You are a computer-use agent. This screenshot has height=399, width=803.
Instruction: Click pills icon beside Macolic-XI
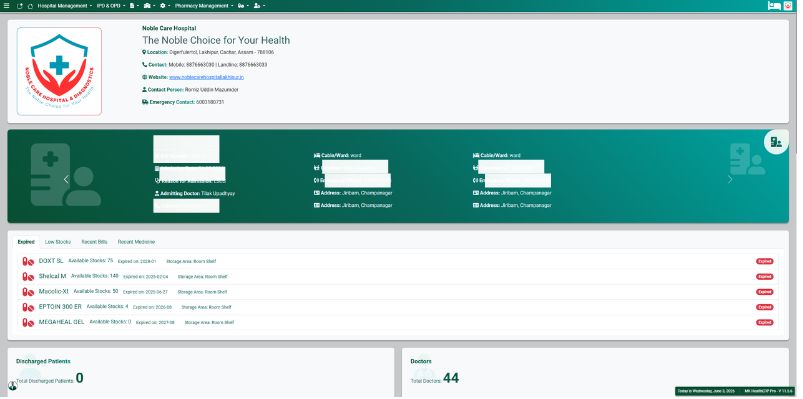click(28, 292)
